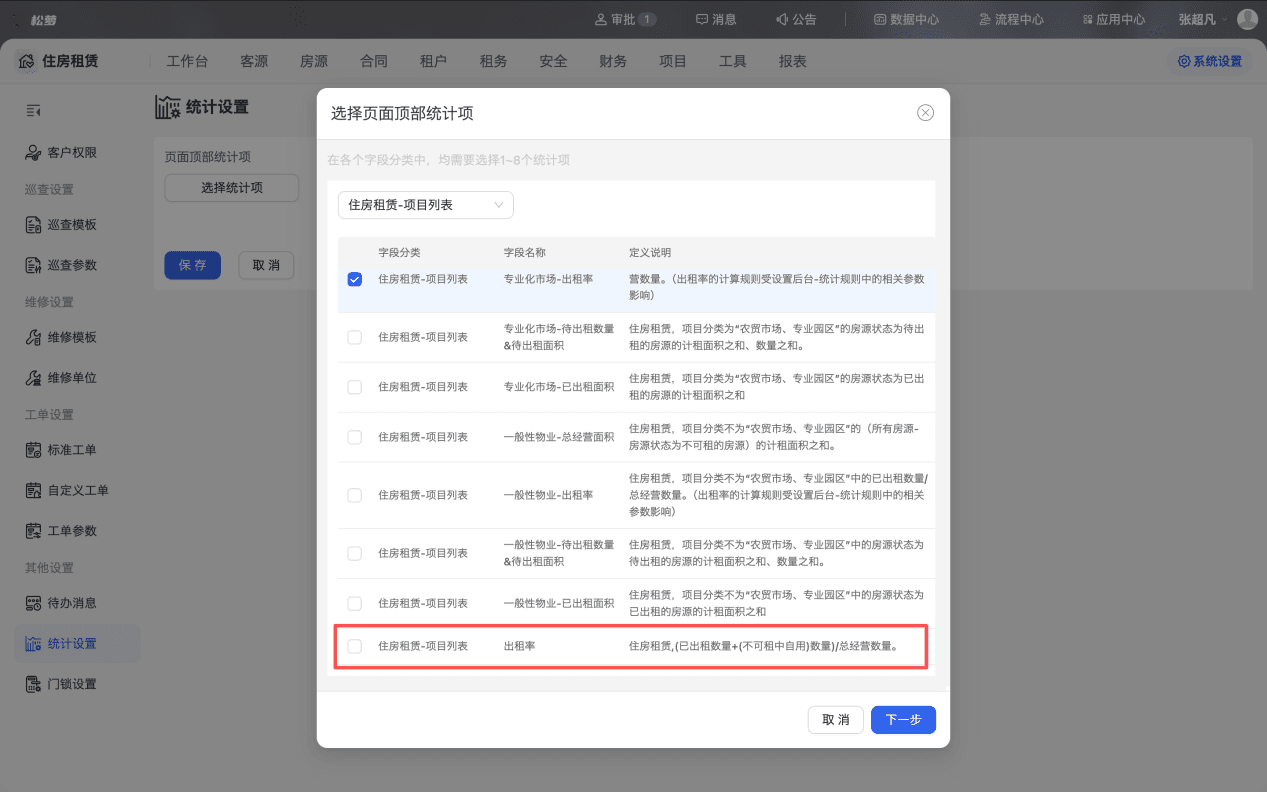Open 数据中心 in top bar

[906, 19]
